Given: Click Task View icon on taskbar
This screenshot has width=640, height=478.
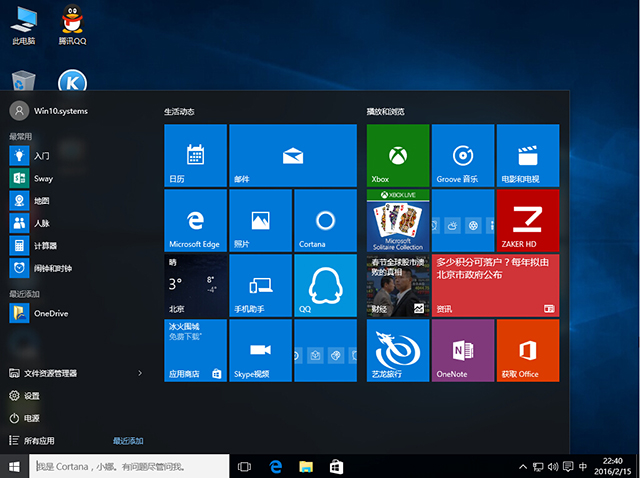Looking at the screenshot, I should point(244,466).
